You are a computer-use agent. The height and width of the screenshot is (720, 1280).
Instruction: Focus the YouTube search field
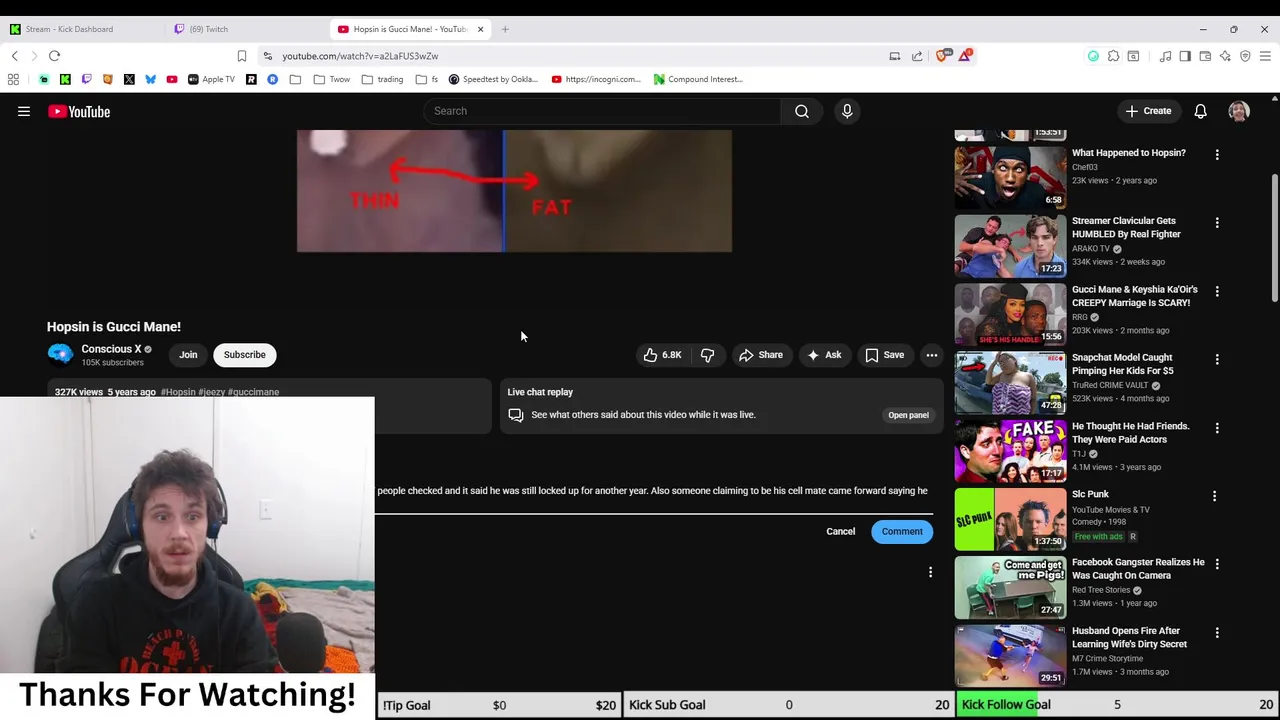[x=602, y=111]
